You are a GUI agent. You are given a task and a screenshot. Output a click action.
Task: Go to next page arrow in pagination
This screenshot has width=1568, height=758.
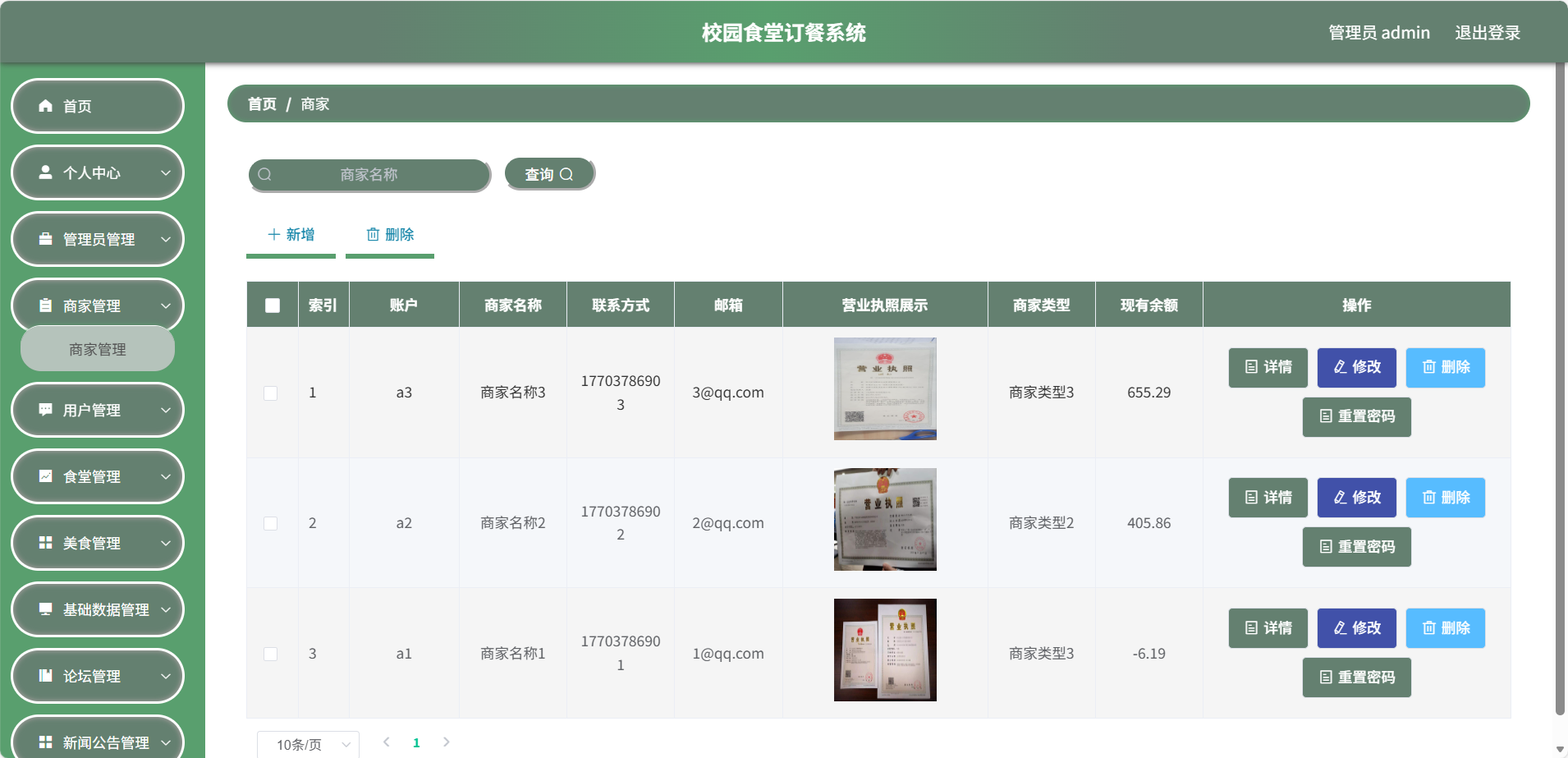(447, 742)
